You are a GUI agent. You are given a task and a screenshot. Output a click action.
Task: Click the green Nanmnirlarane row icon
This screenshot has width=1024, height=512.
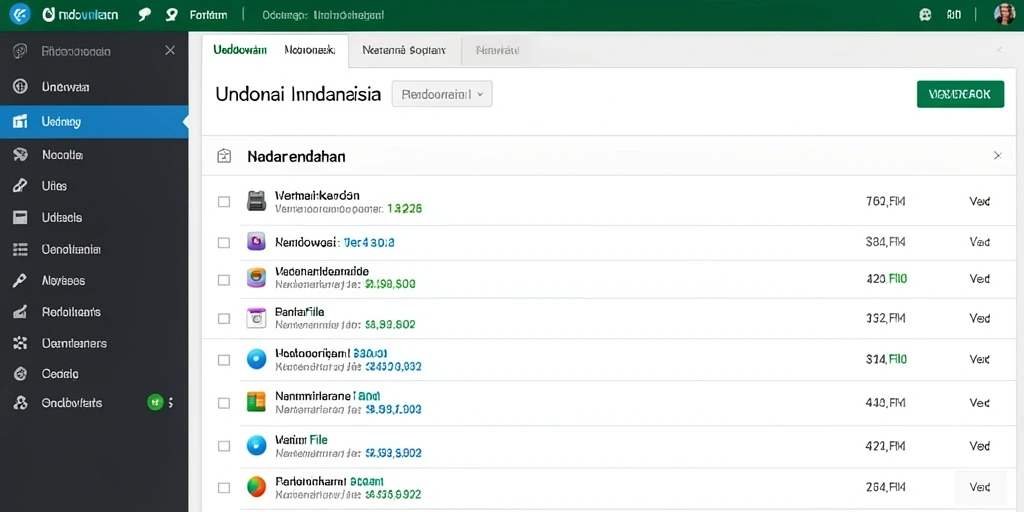pyautogui.click(x=257, y=402)
